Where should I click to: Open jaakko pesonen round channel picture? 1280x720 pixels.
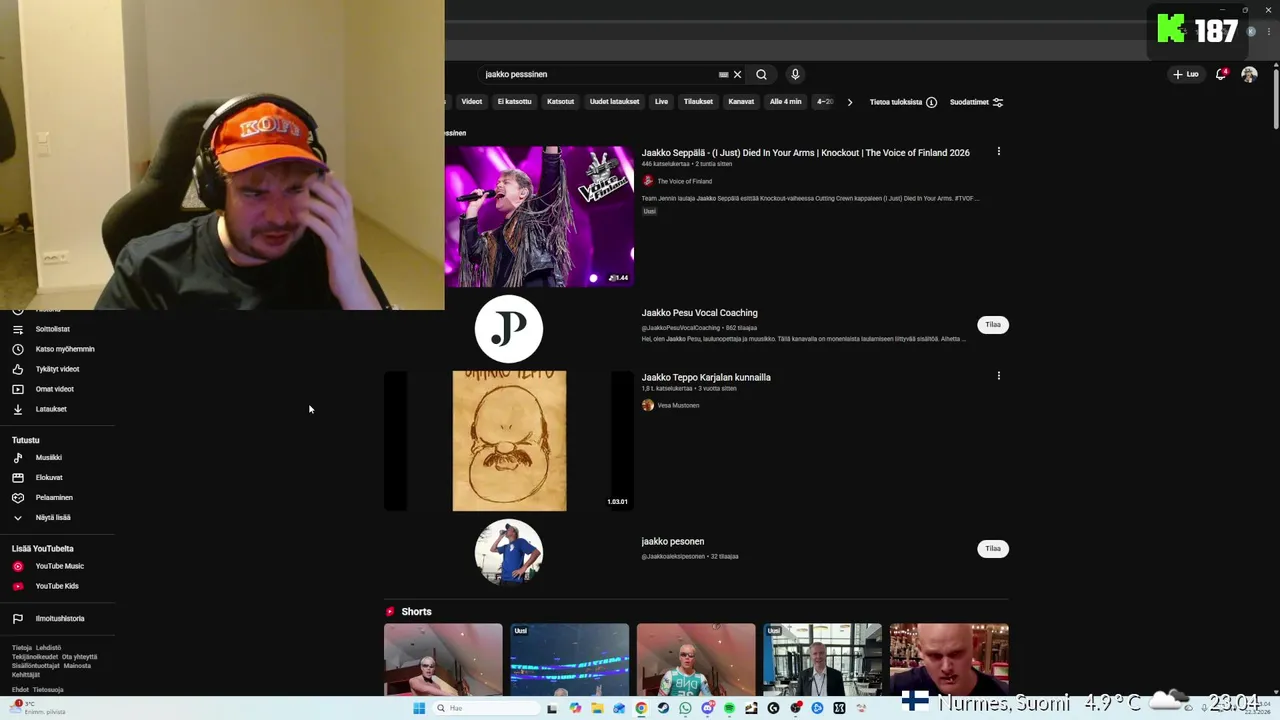click(509, 552)
